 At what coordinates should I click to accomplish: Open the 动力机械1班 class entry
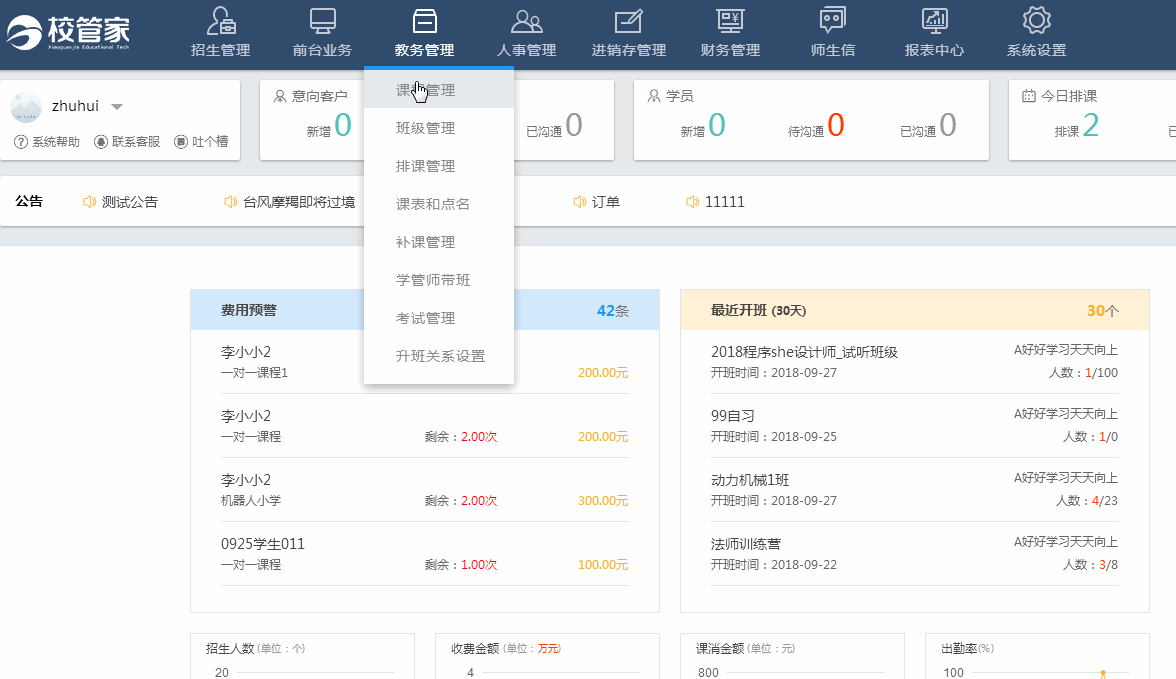pyautogui.click(x=750, y=480)
